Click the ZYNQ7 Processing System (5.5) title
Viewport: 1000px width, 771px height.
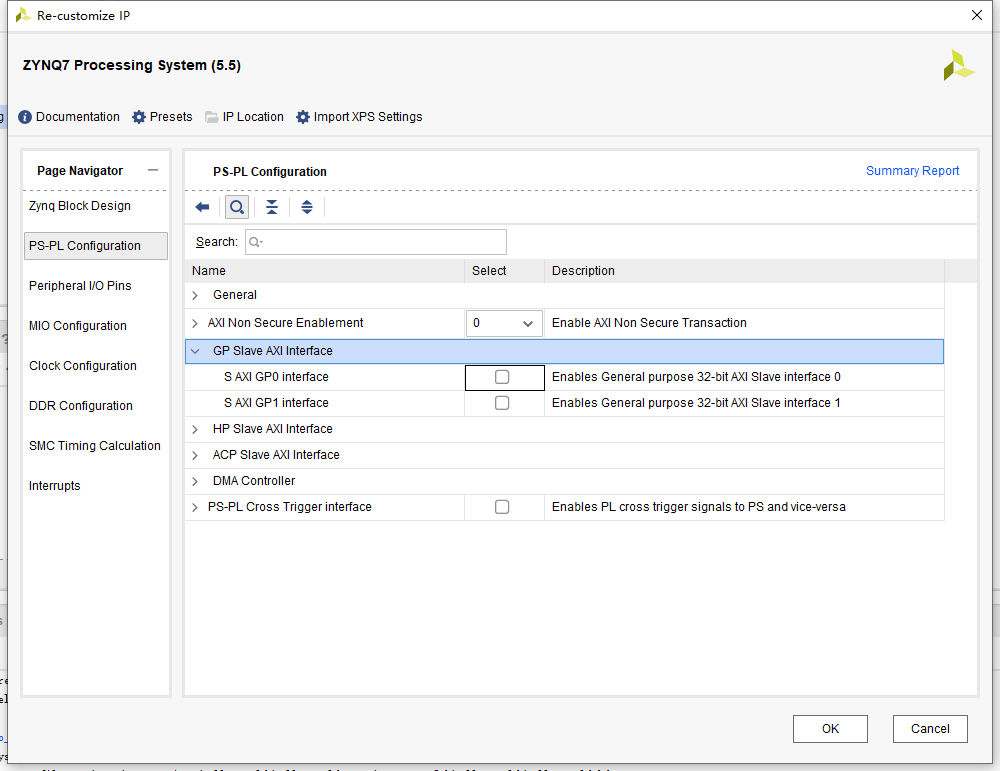[x=131, y=65]
